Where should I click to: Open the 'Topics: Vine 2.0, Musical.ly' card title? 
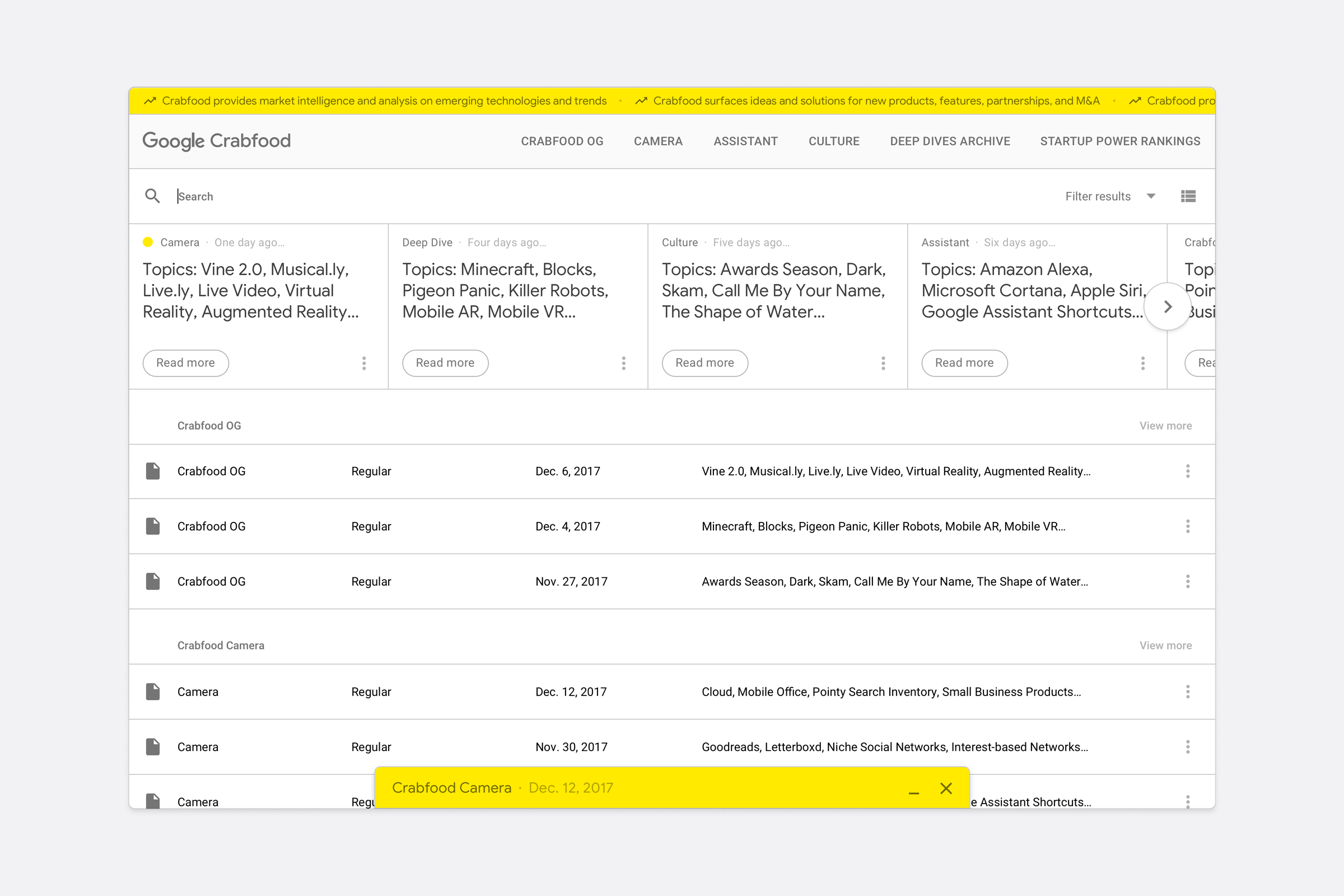(x=251, y=291)
